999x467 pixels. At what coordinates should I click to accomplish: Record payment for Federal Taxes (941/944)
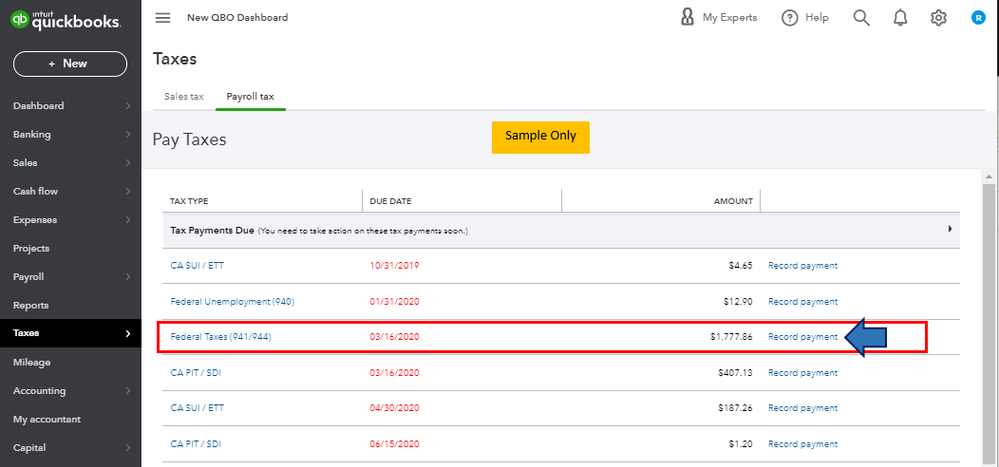click(x=802, y=337)
